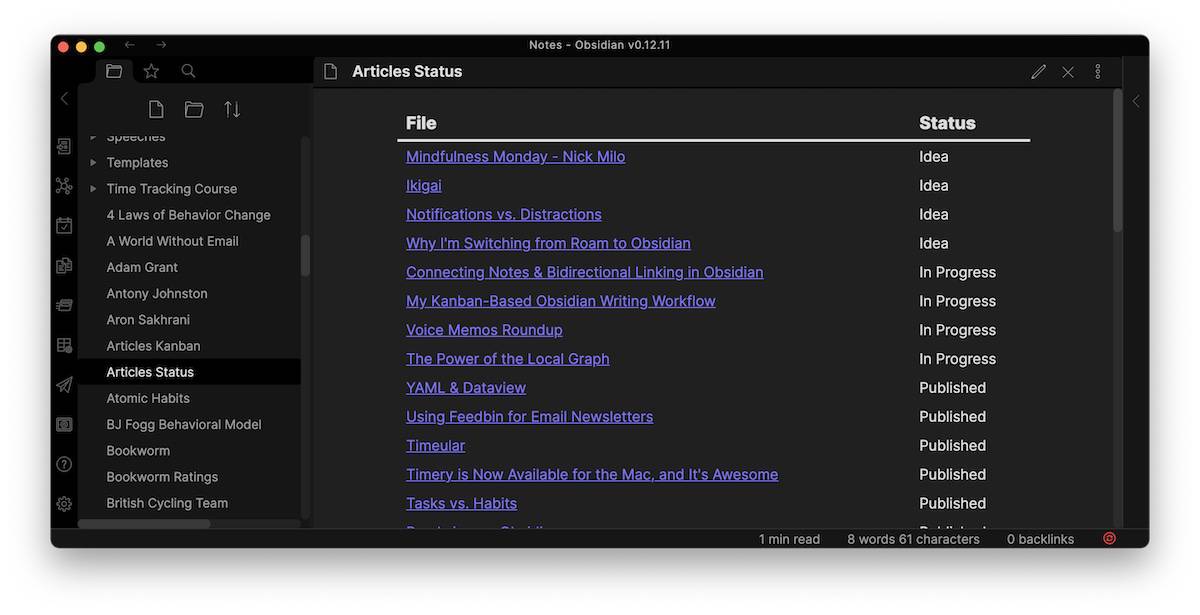Open the quick switcher ribbon icon
This screenshot has width=1200, height=615.
[64, 146]
